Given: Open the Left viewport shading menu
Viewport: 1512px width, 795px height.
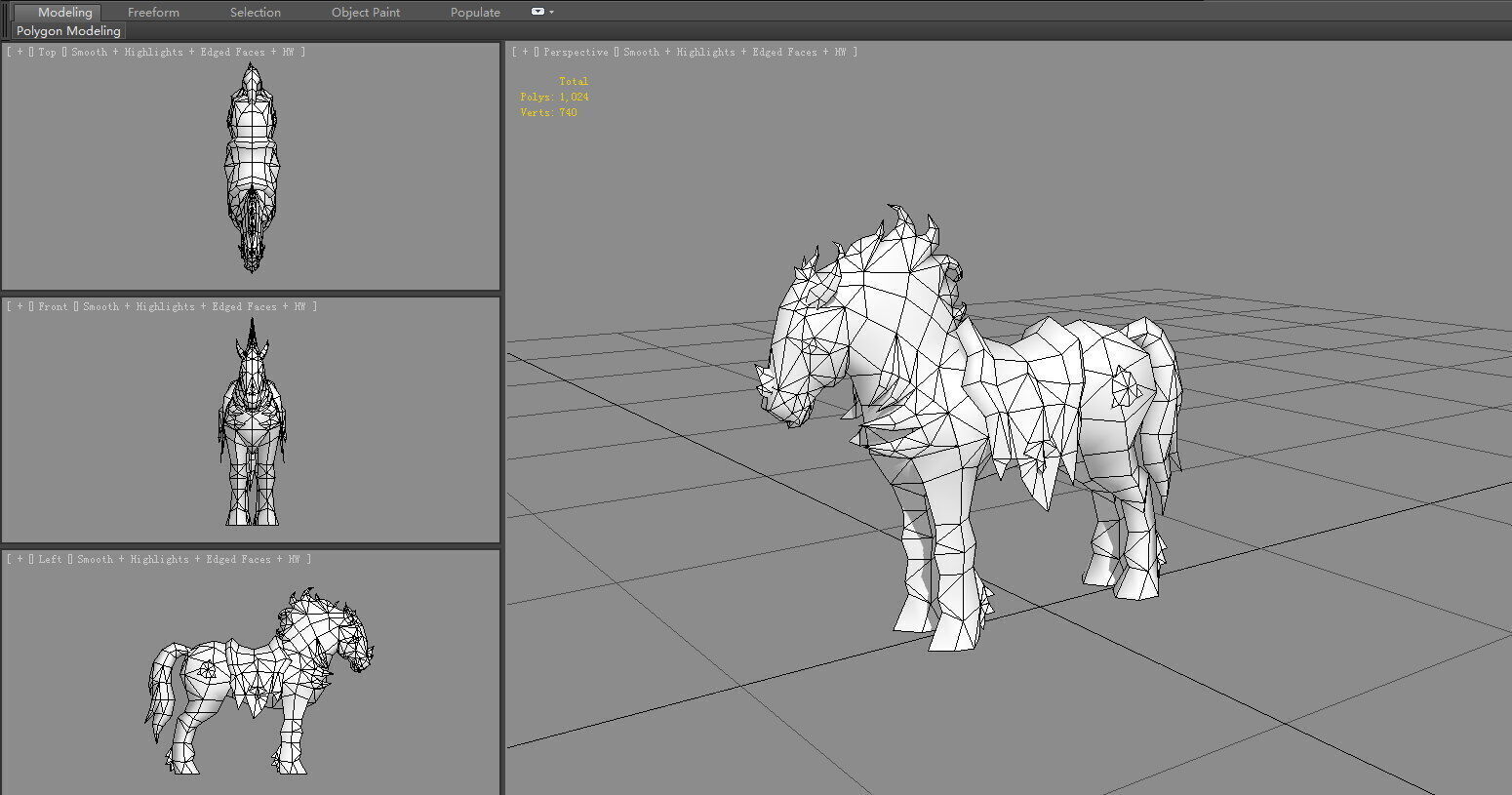Looking at the screenshot, I should tap(188, 559).
